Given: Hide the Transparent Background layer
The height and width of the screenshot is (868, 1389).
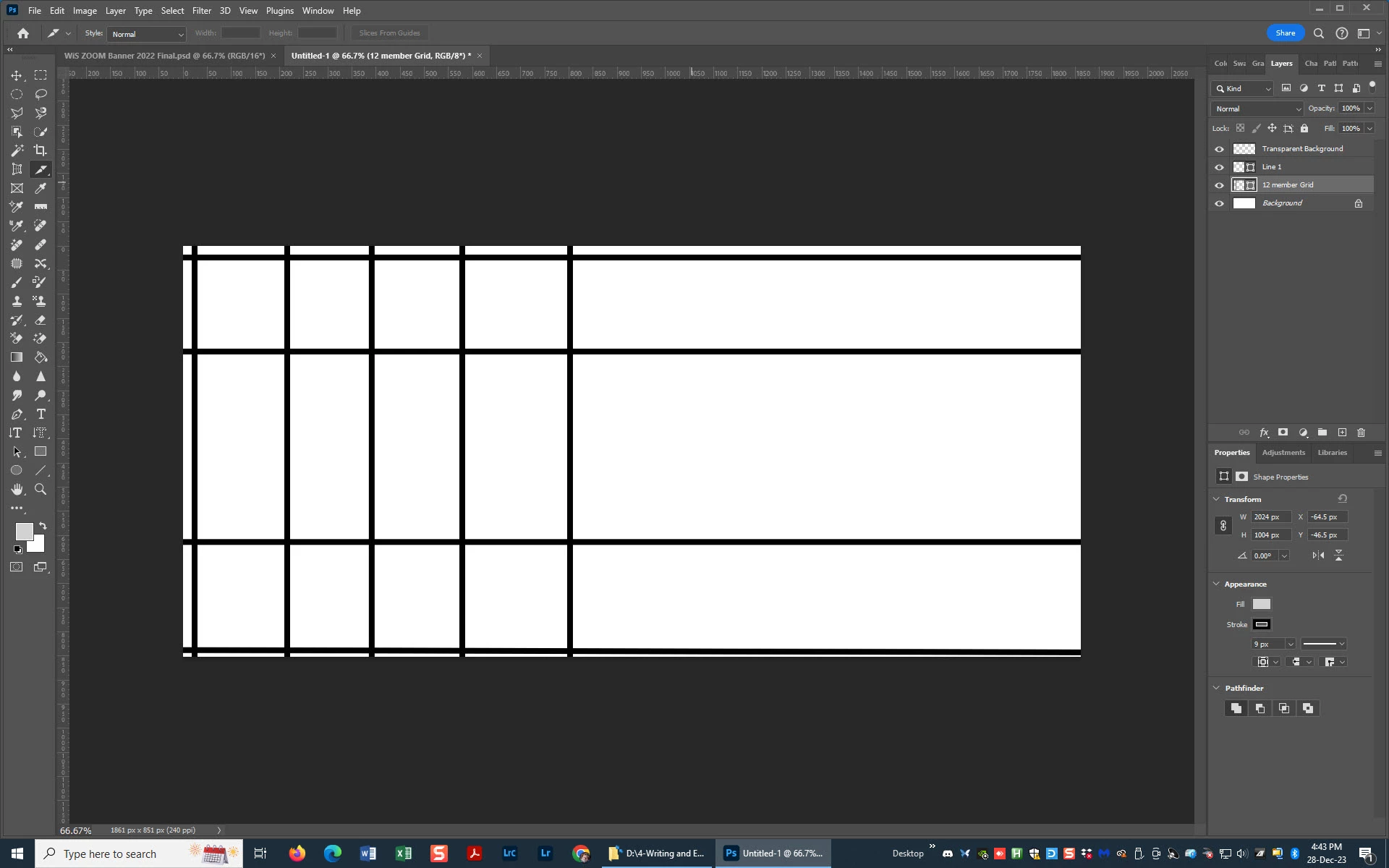Looking at the screenshot, I should (x=1219, y=149).
